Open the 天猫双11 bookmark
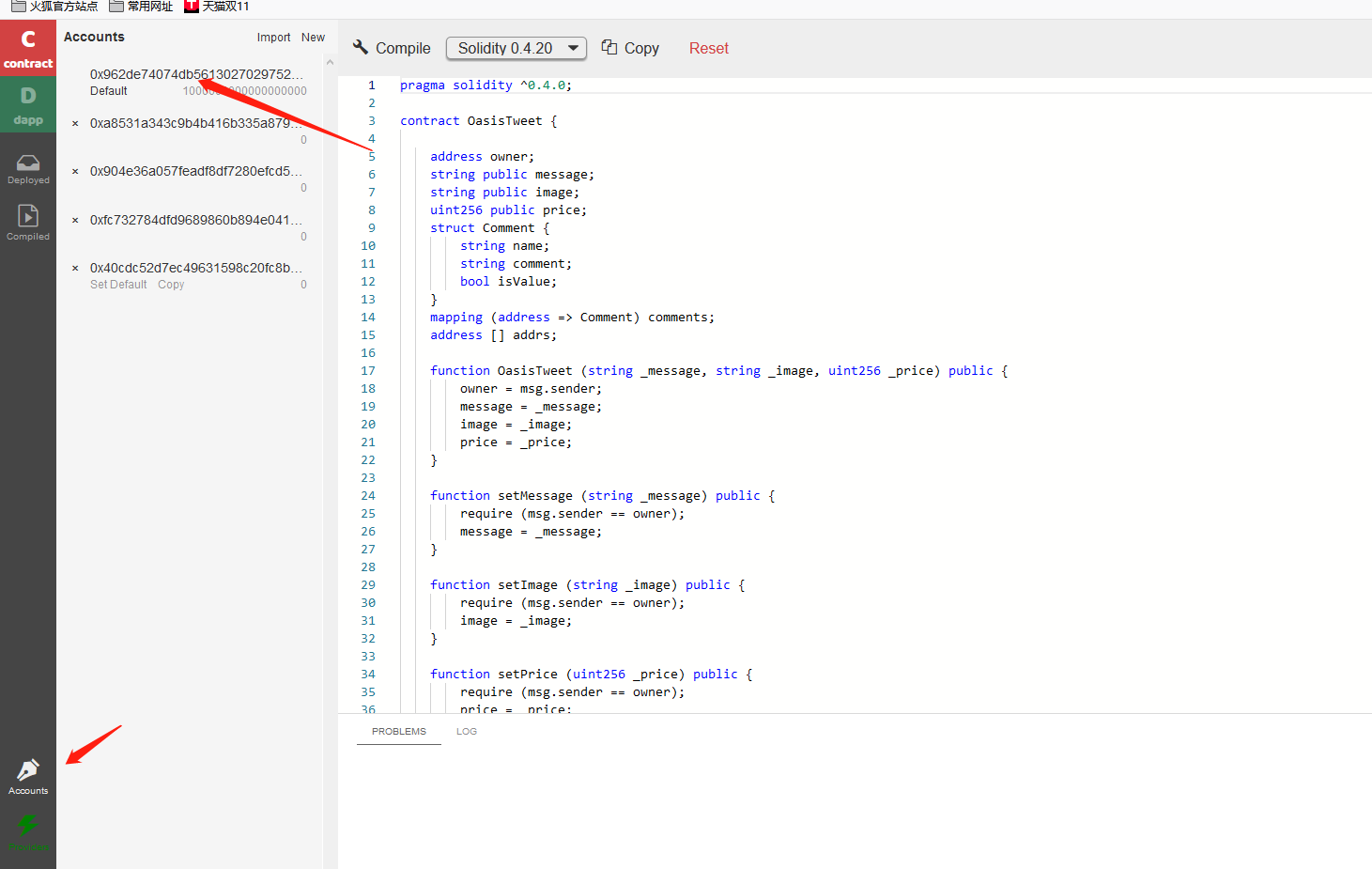 coord(217,7)
